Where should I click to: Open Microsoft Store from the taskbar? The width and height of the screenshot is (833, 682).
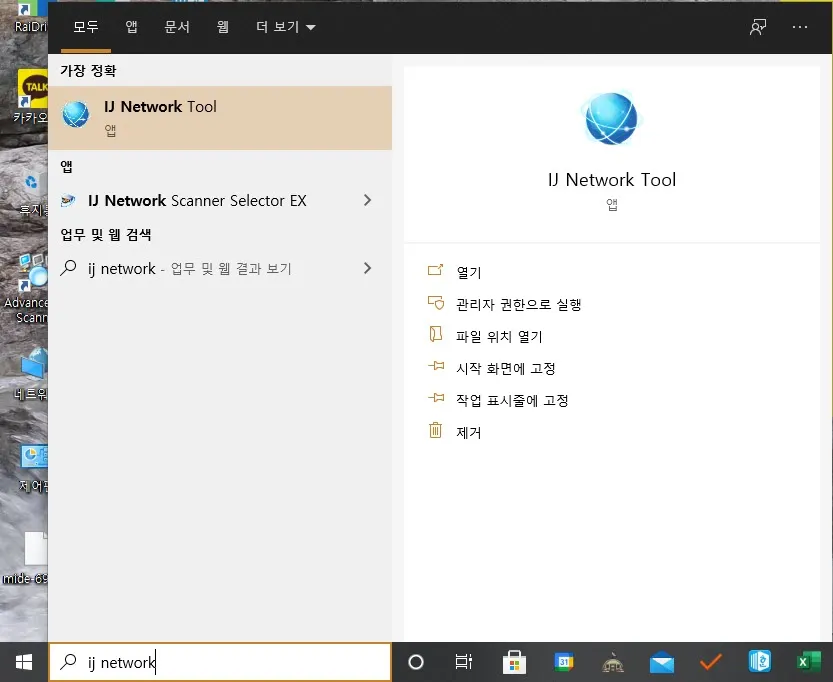point(514,661)
